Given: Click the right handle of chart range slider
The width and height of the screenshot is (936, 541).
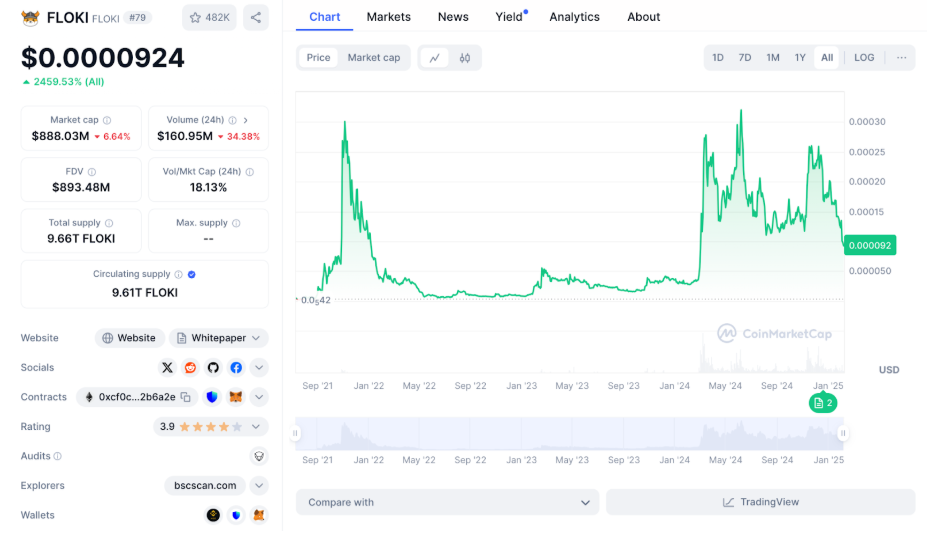Looking at the screenshot, I should 843,433.
